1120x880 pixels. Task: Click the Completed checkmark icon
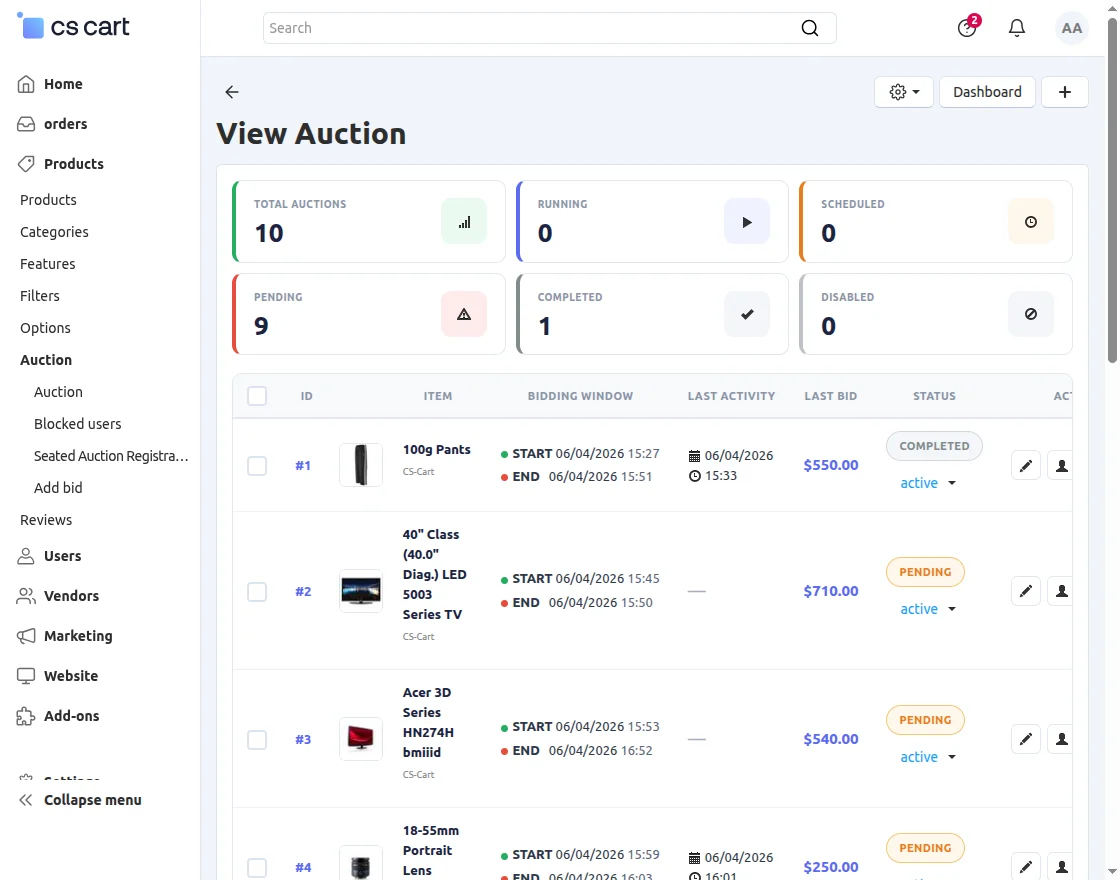coord(747,314)
